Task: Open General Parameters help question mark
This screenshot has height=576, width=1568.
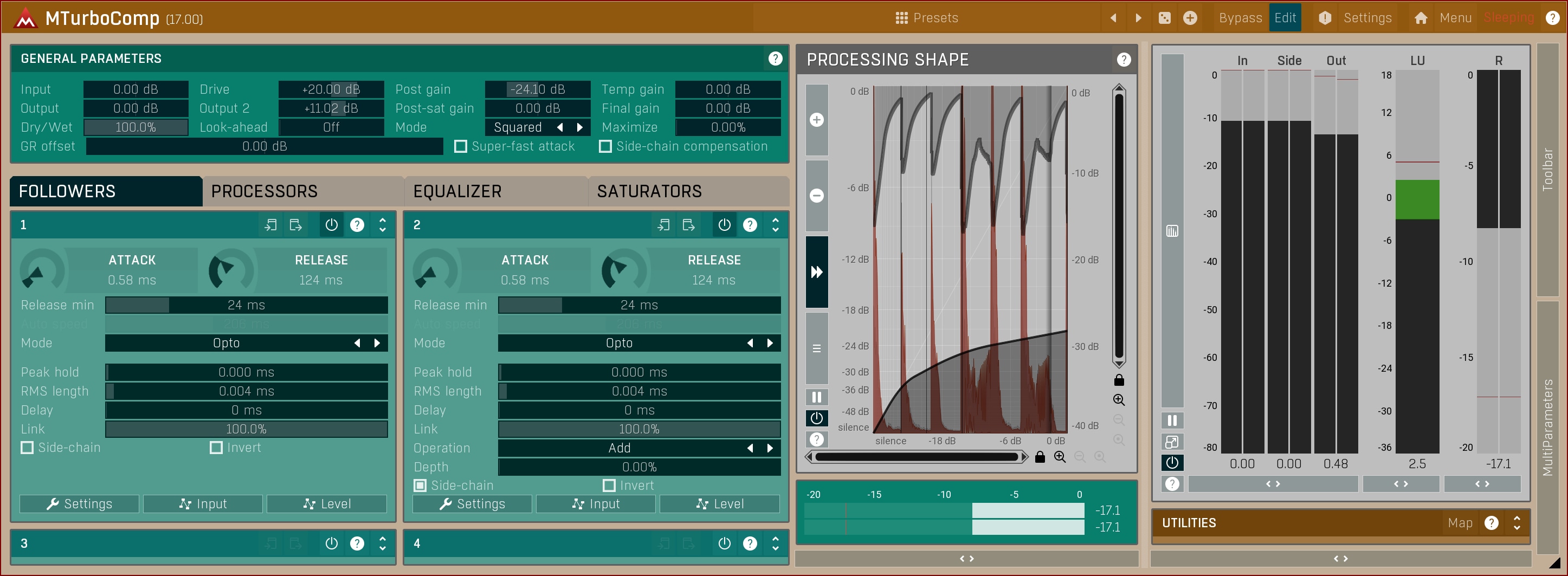Action: (775, 59)
